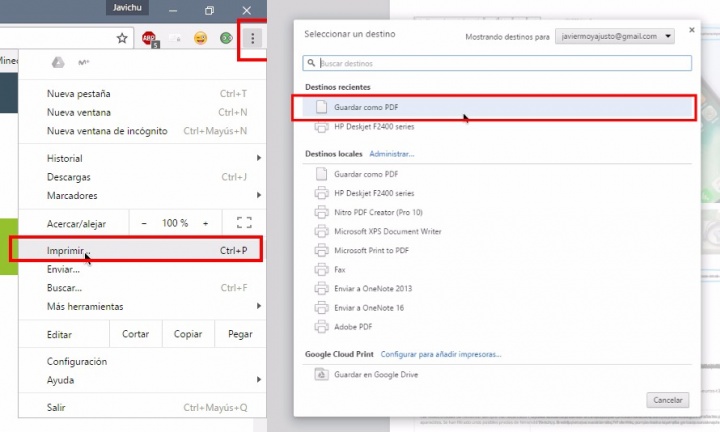Open the Adblock Plus extension icon
Screen dimensions: 720x432
149,39
